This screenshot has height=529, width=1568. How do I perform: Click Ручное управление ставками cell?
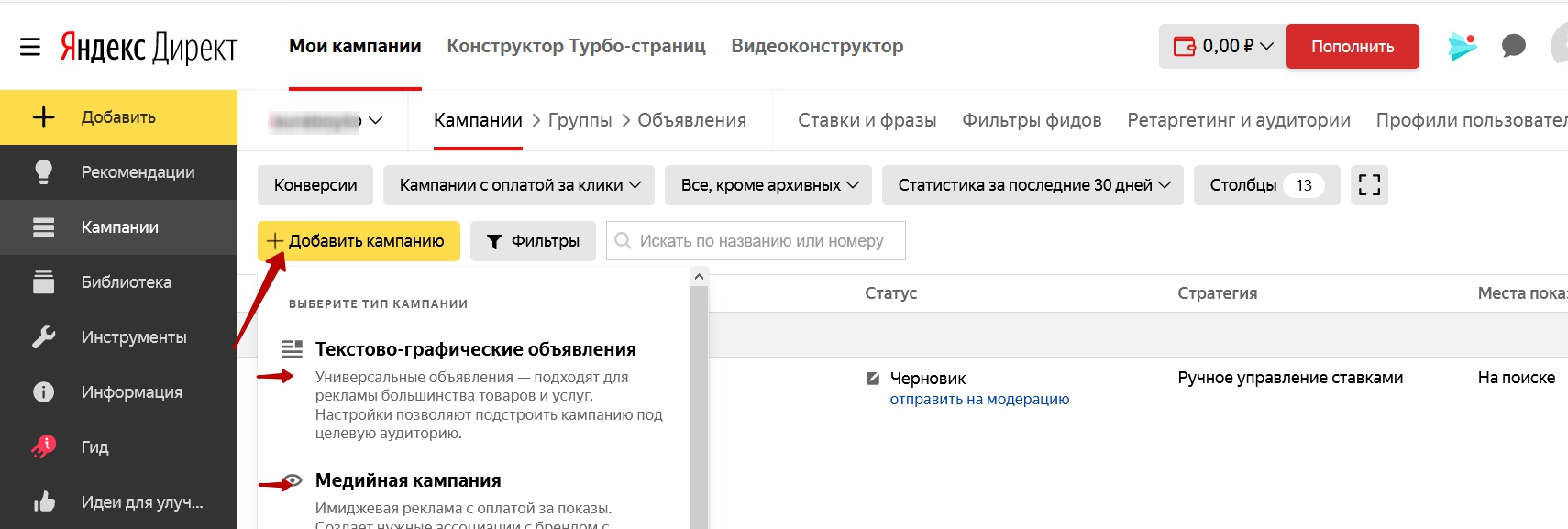[1290, 378]
